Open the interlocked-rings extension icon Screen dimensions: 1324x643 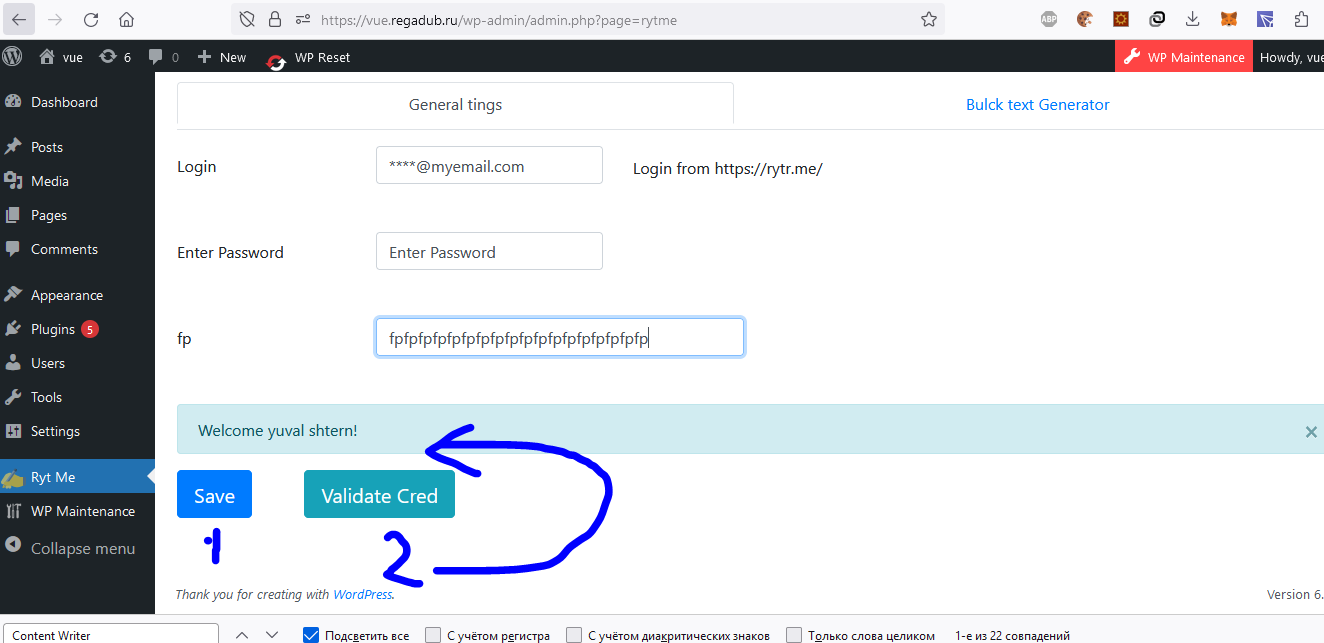(x=1157, y=19)
